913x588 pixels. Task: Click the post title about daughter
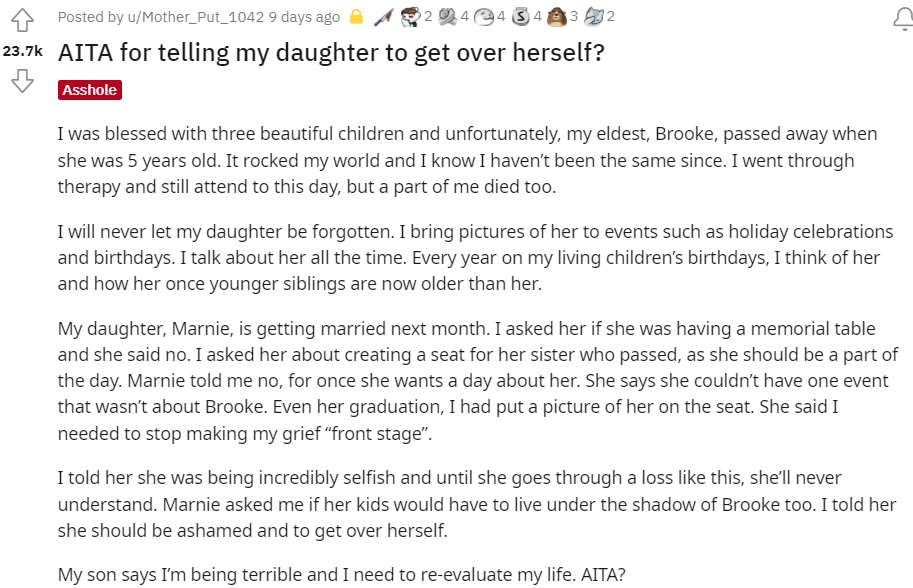point(331,52)
